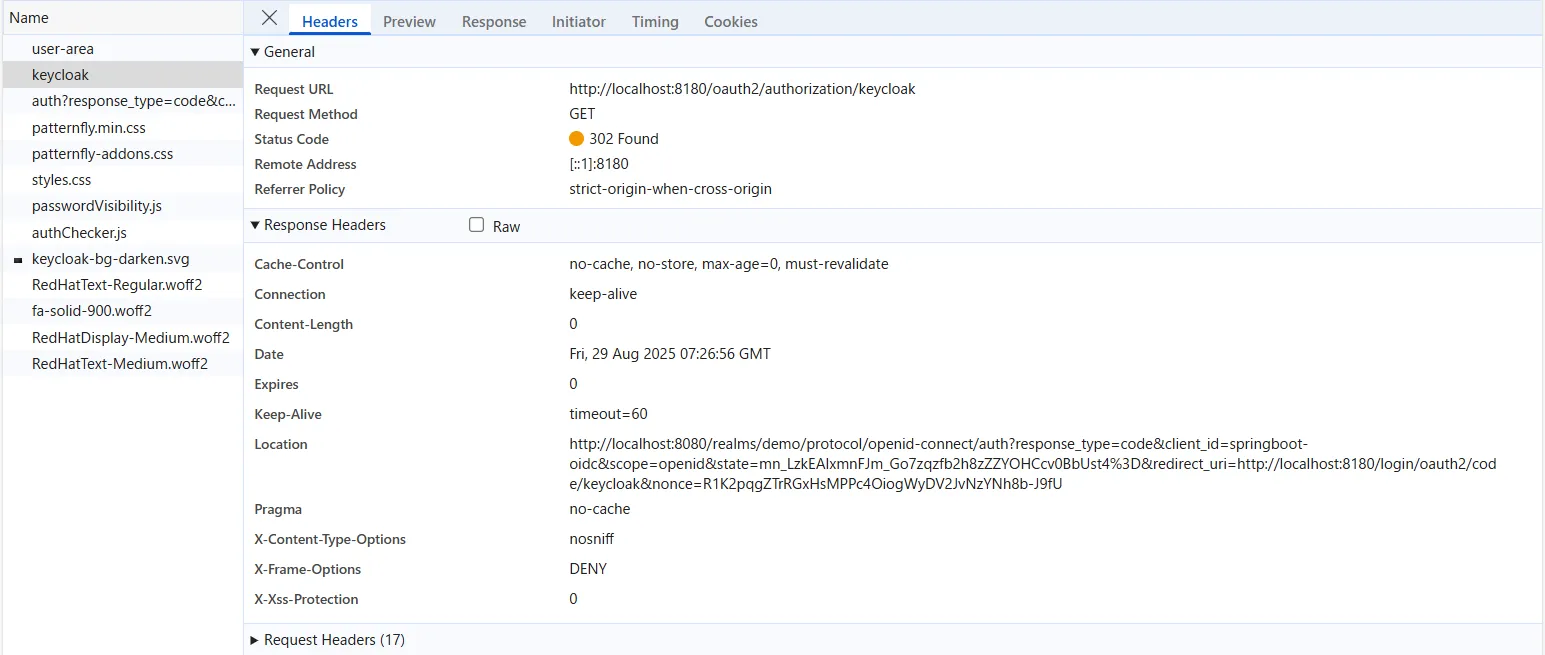Image resolution: width=1545 pixels, height=655 pixels.
Task: Close the request details panel
Action: click(268, 19)
